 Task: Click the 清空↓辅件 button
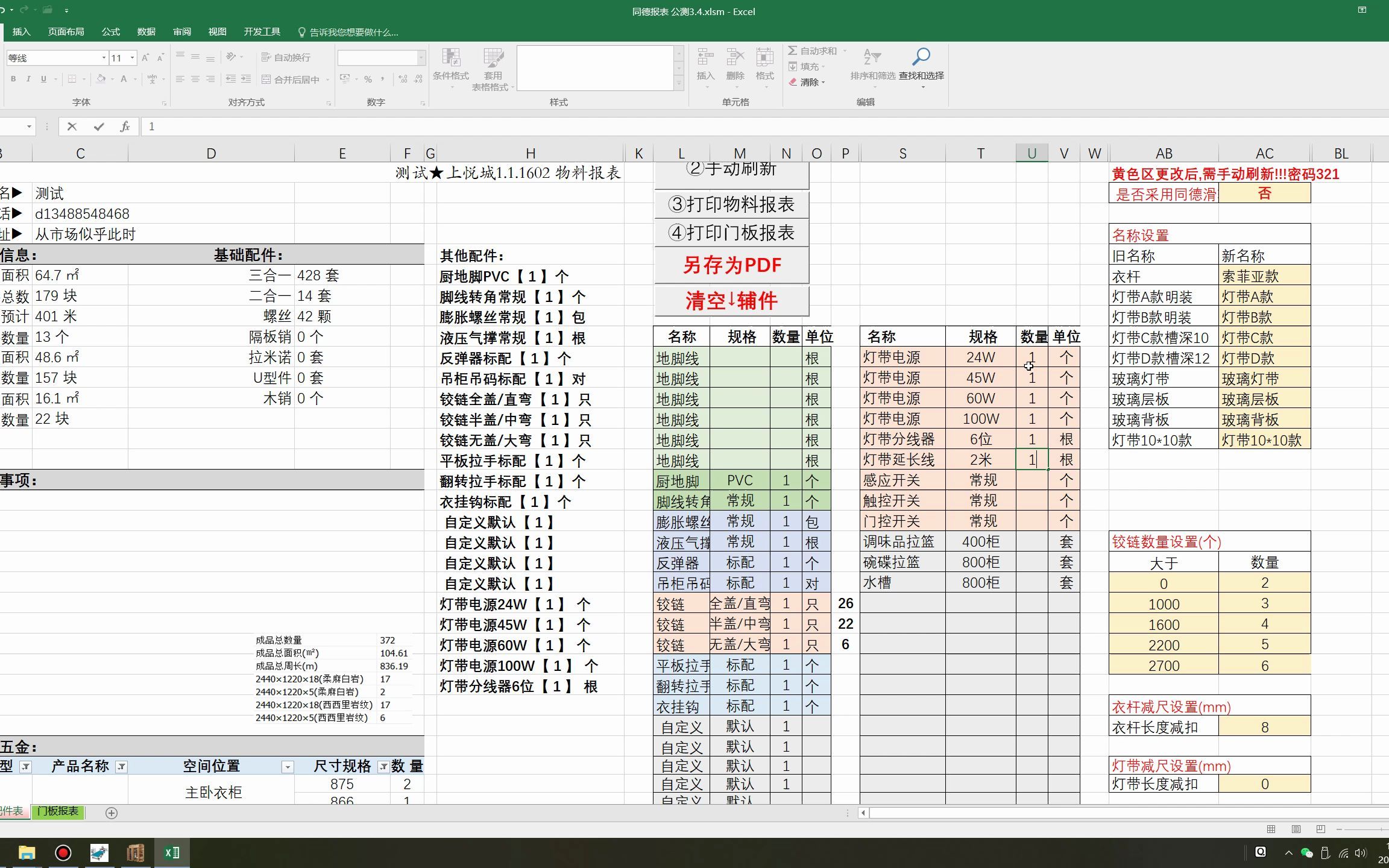click(731, 300)
